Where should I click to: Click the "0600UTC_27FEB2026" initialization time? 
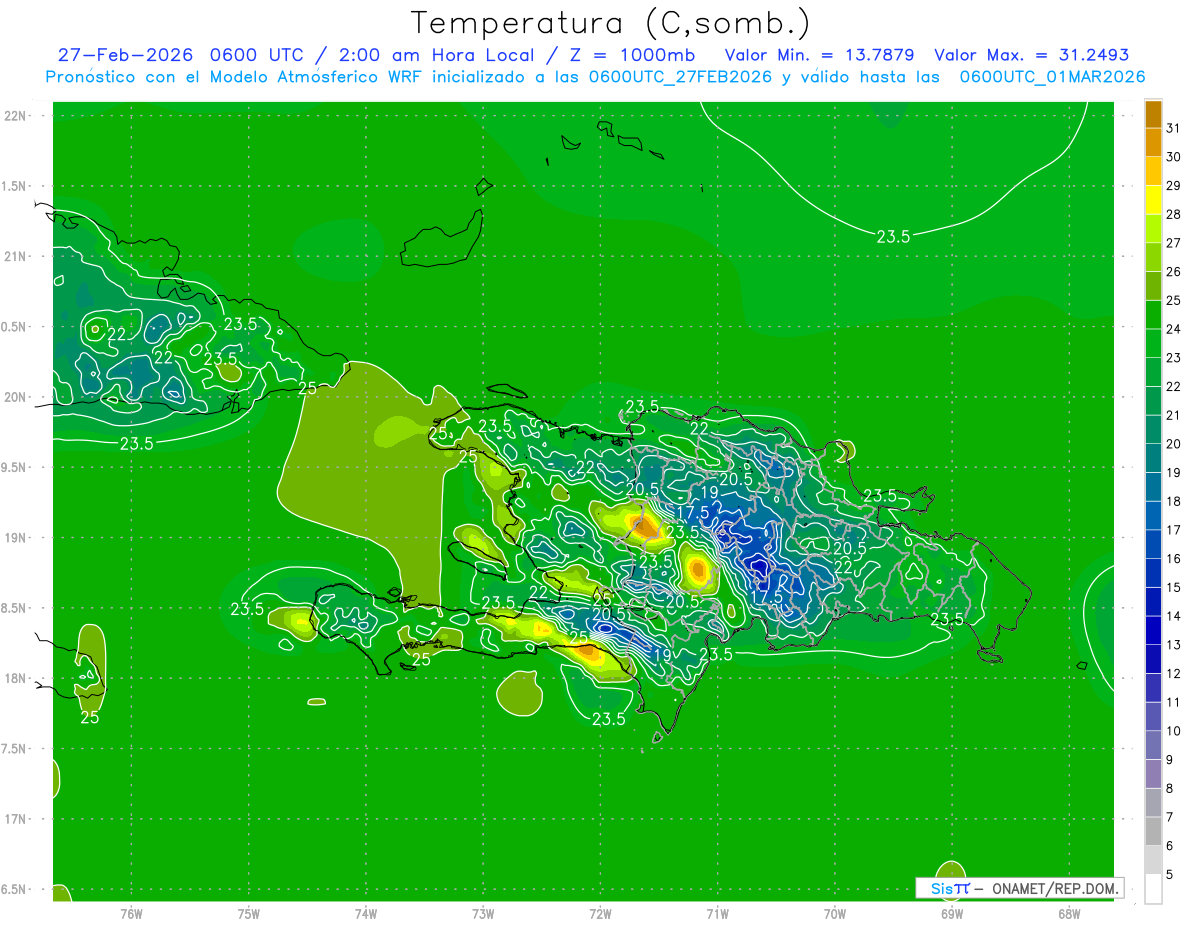click(x=680, y=77)
